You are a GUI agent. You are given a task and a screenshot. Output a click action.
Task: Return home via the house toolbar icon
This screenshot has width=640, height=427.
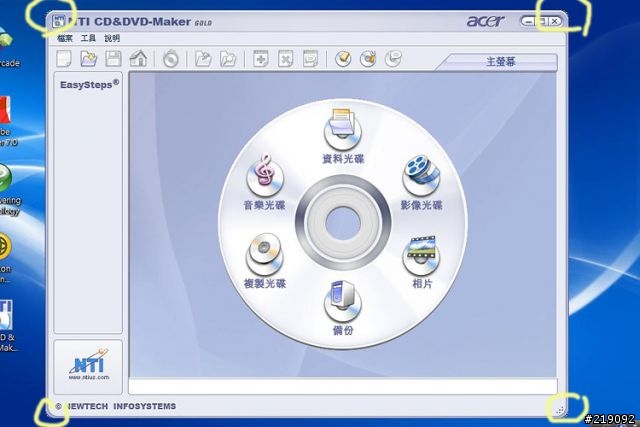(x=138, y=59)
